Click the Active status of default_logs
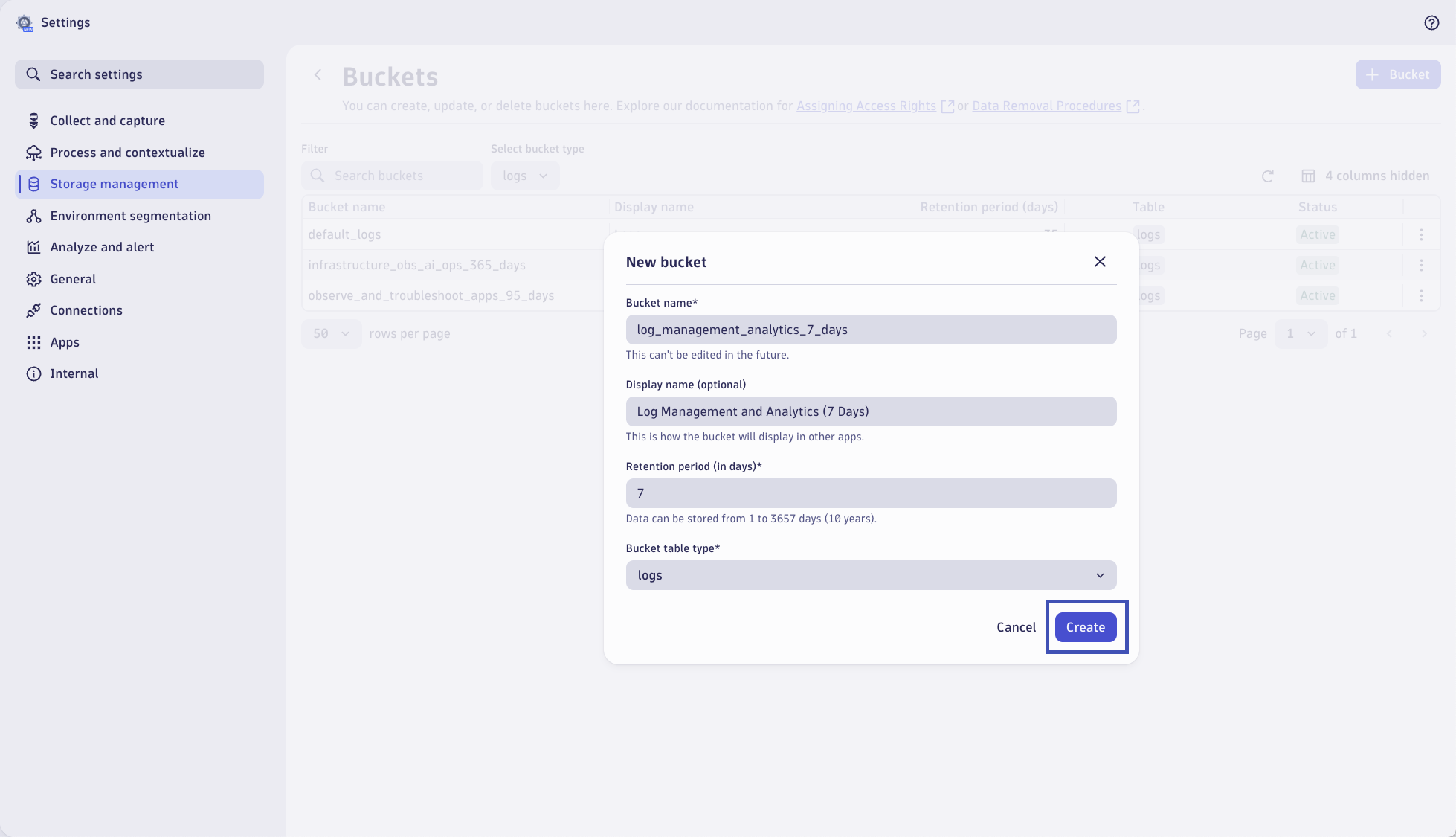 (x=1318, y=235)
